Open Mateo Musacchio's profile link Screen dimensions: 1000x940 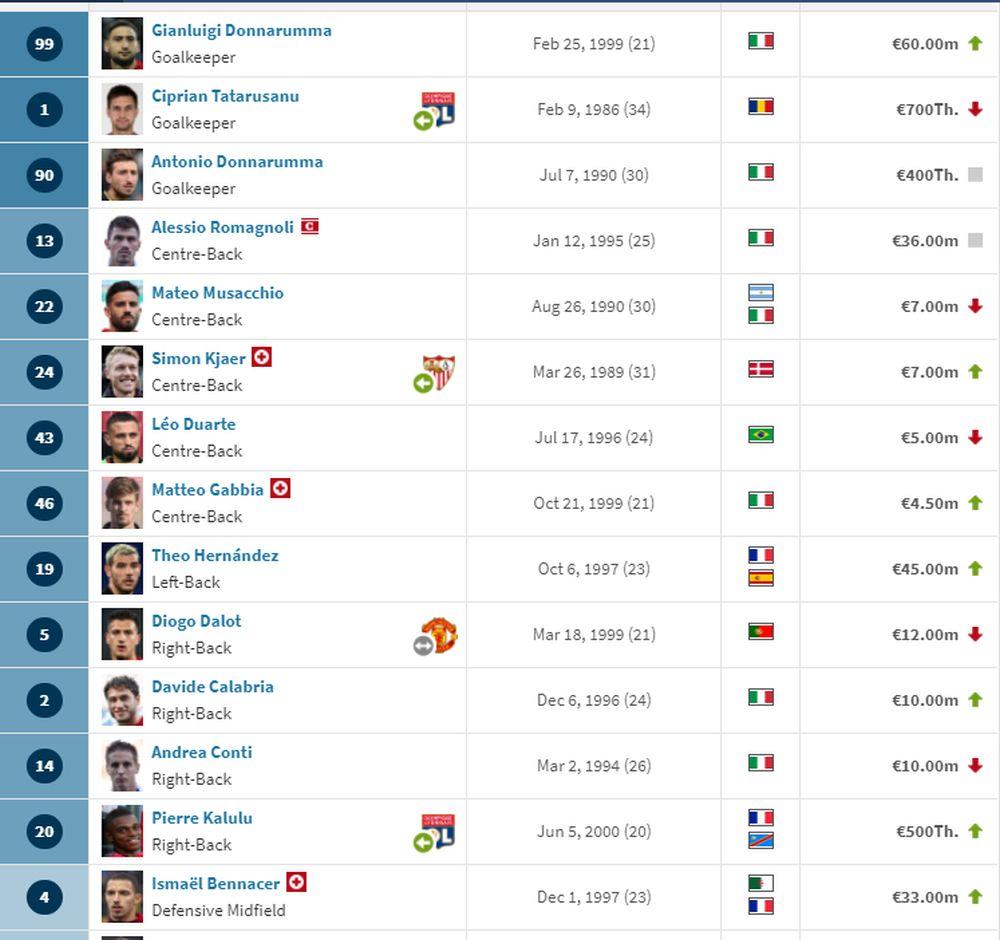[217, 293]
